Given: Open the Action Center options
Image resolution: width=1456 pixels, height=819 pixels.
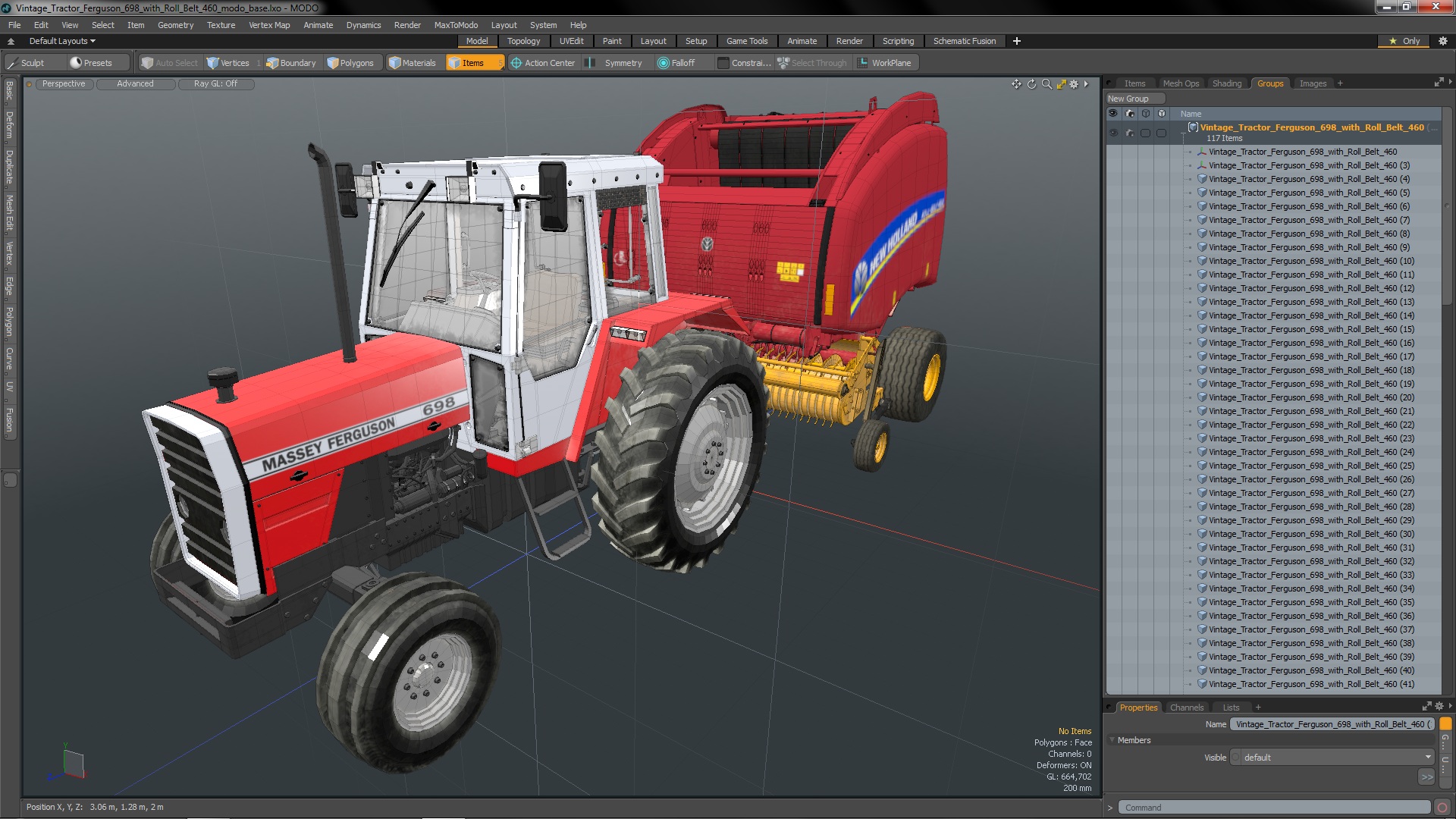Looking at the screenshot, I should pyautogui.click(x=543, y=63).
